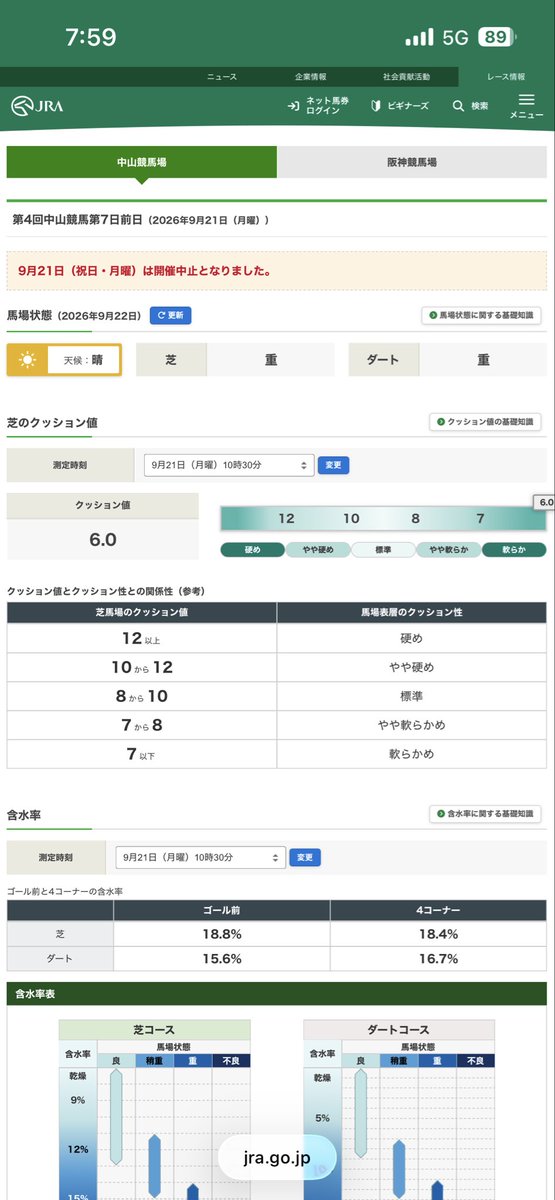Image resolution: width=555 pixels, height=1200 pixels.
Task: Tap the battery 89 indicator
Action: (x=497, y=37)
